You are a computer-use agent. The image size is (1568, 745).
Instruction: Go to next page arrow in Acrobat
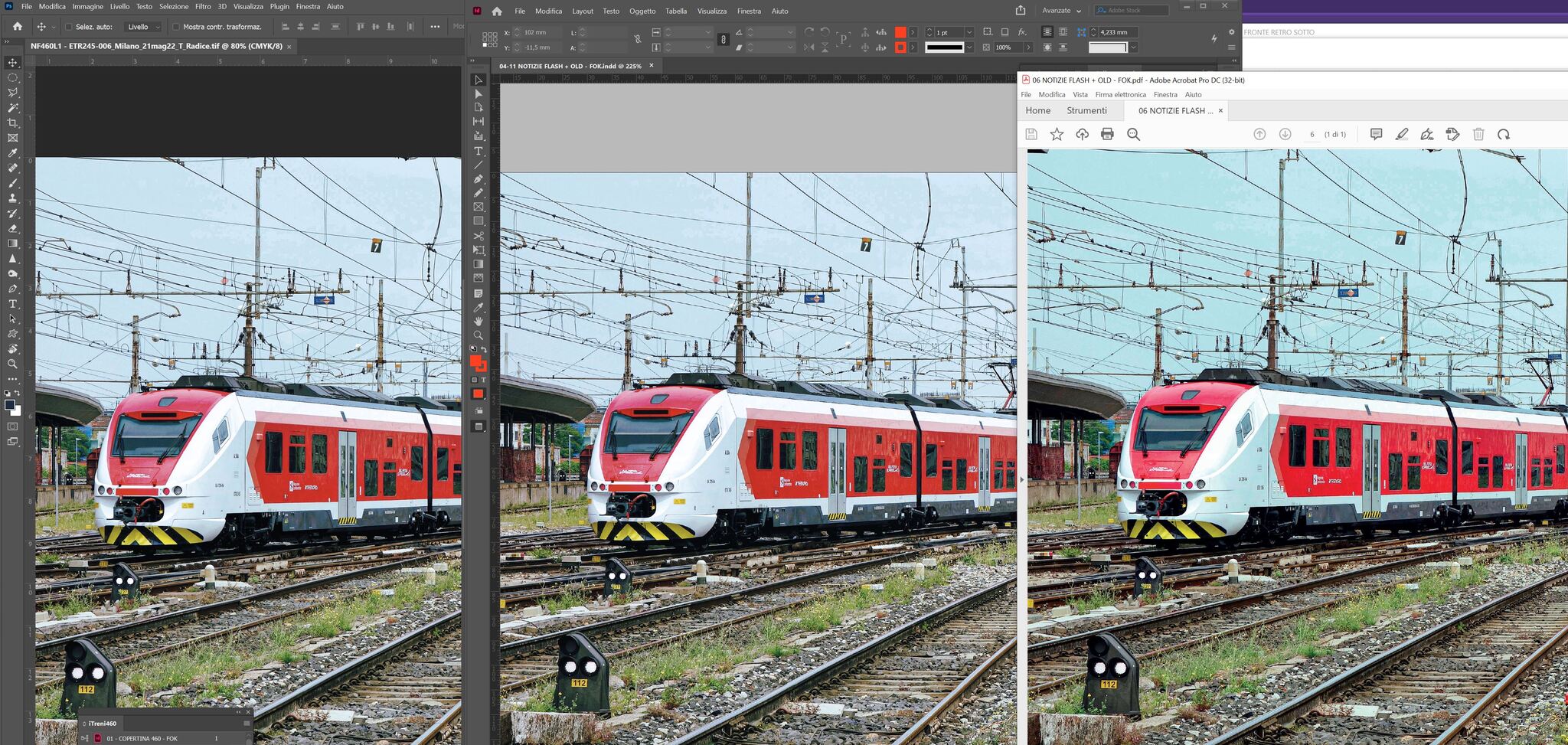coord(1285,134)
